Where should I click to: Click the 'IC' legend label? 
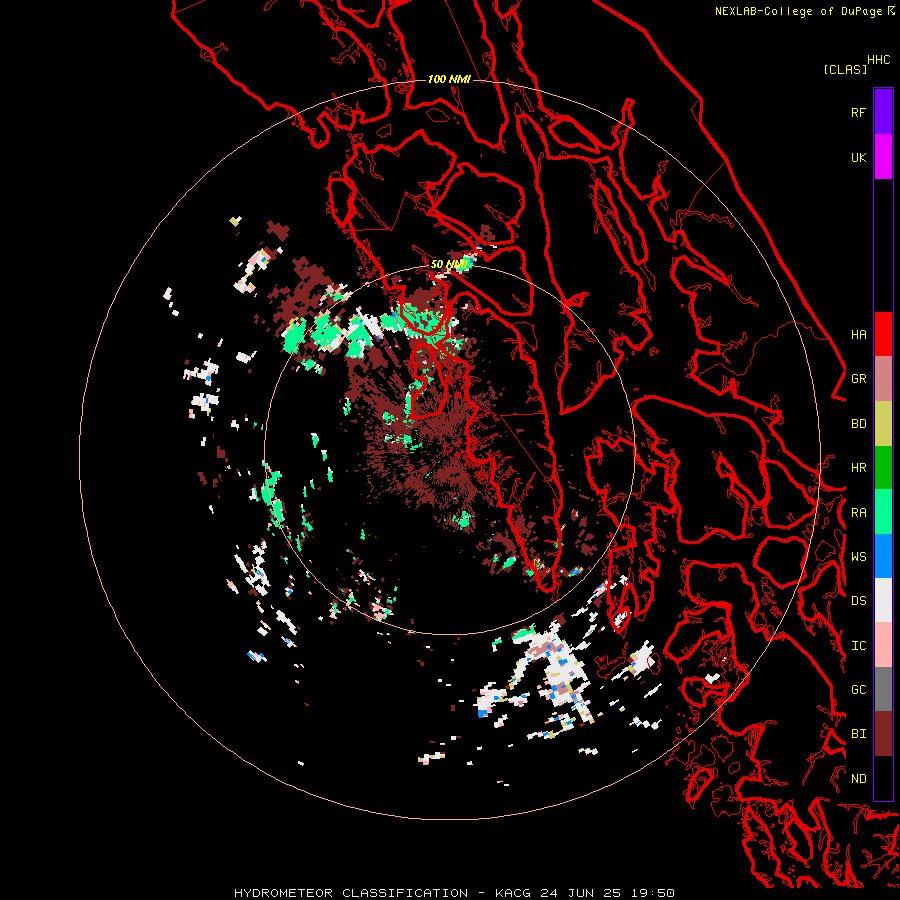click(x=858, y=646)
